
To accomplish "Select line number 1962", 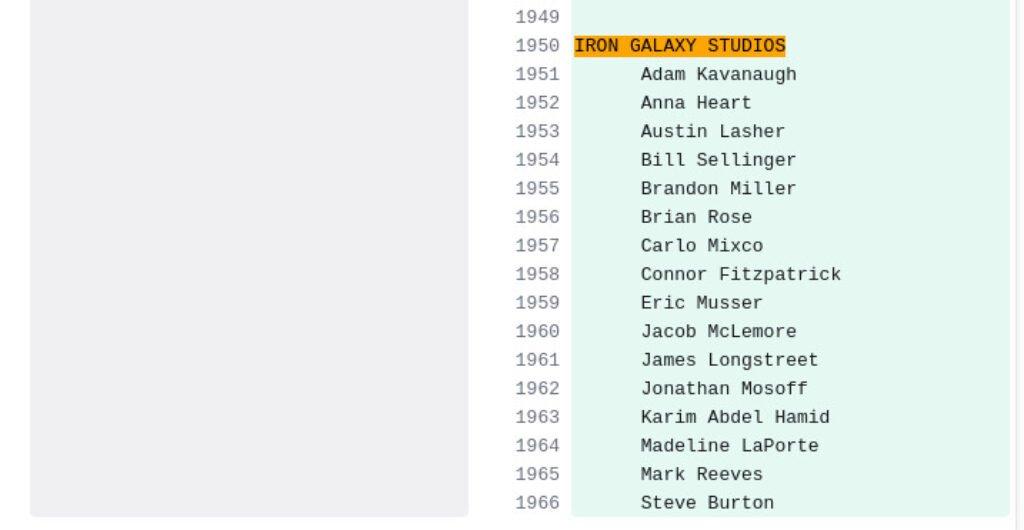I will 537,389.
